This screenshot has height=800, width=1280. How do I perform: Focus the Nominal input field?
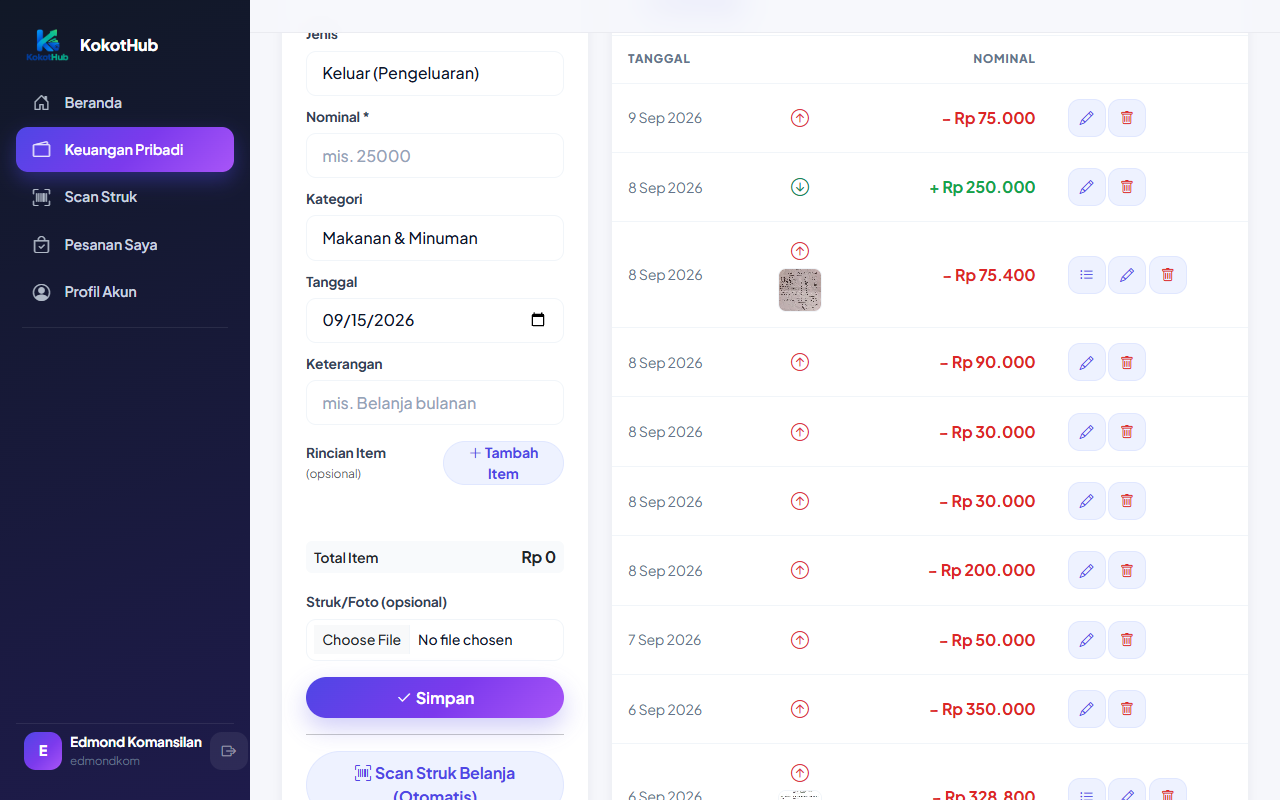pos(435,156)
